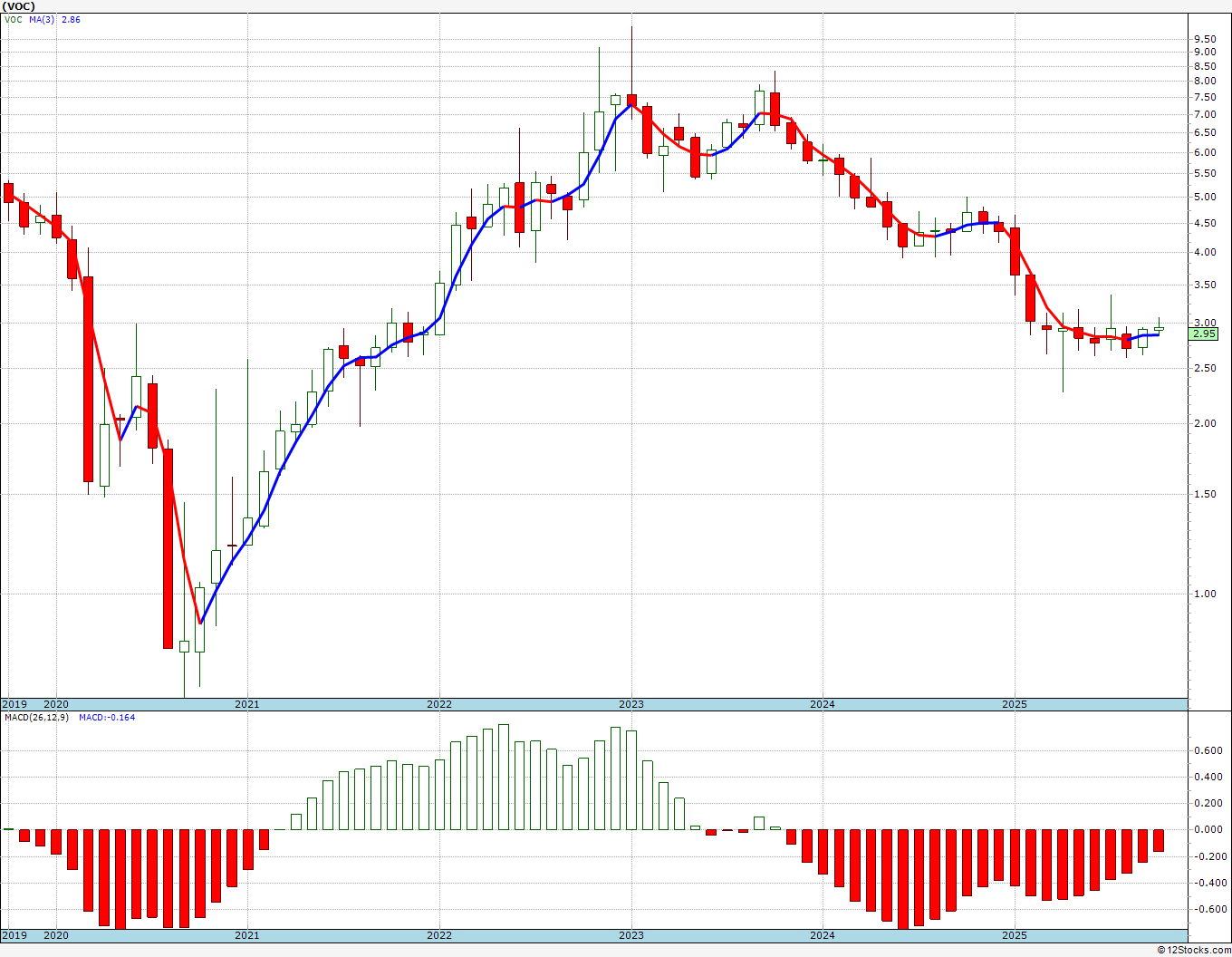Select the 3.50 price axis label
The height and width of the screenshot is (957, 1232).
pyautogui.click(x=1205, y=285)
